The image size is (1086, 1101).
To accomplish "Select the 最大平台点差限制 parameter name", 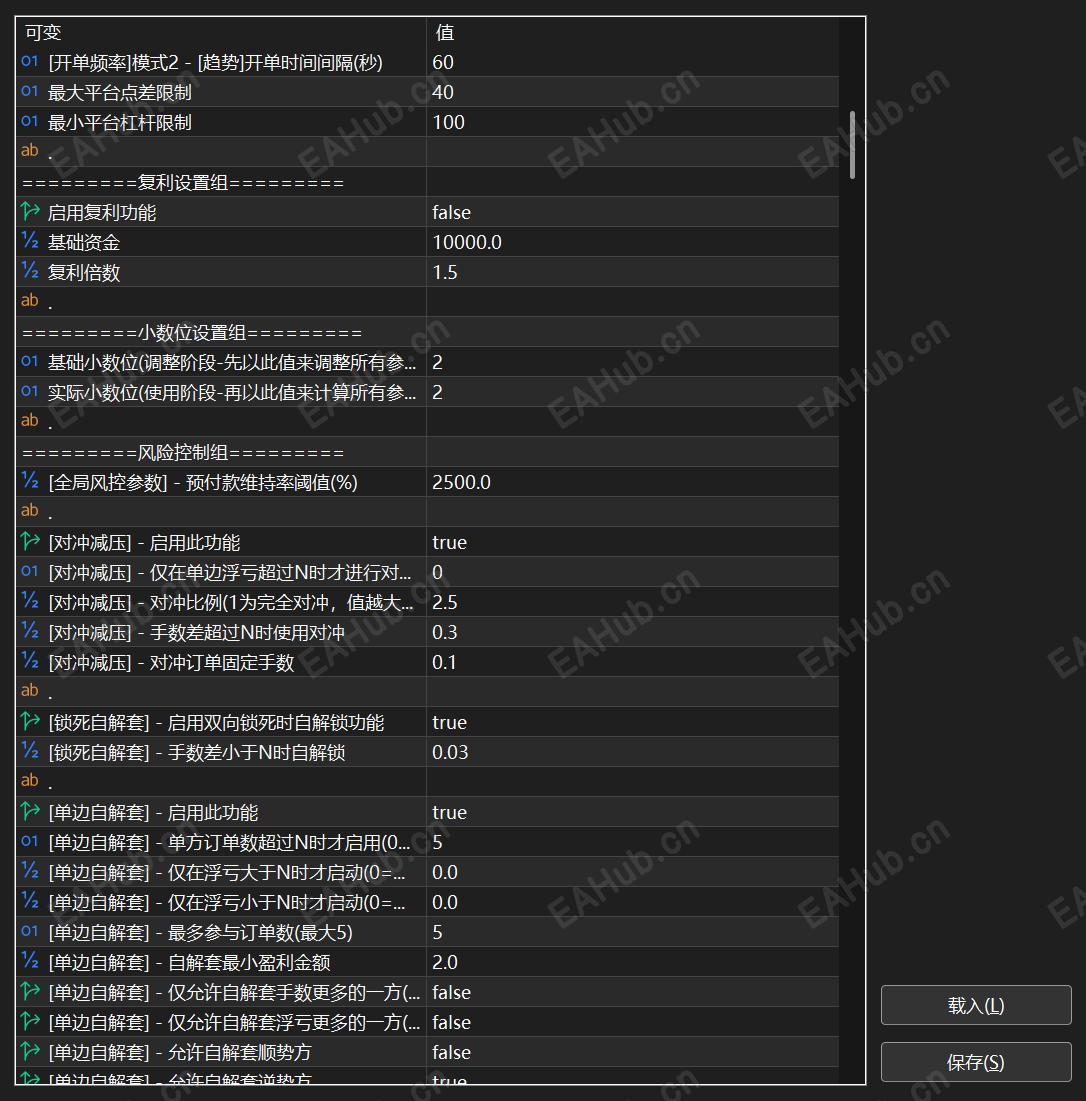I will click(x=119, y=93).
